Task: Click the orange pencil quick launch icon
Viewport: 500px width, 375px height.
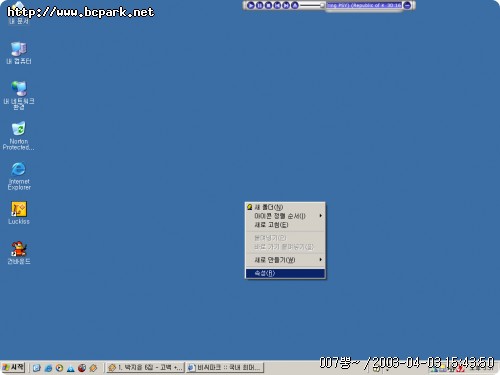Action: pos(93,368)
